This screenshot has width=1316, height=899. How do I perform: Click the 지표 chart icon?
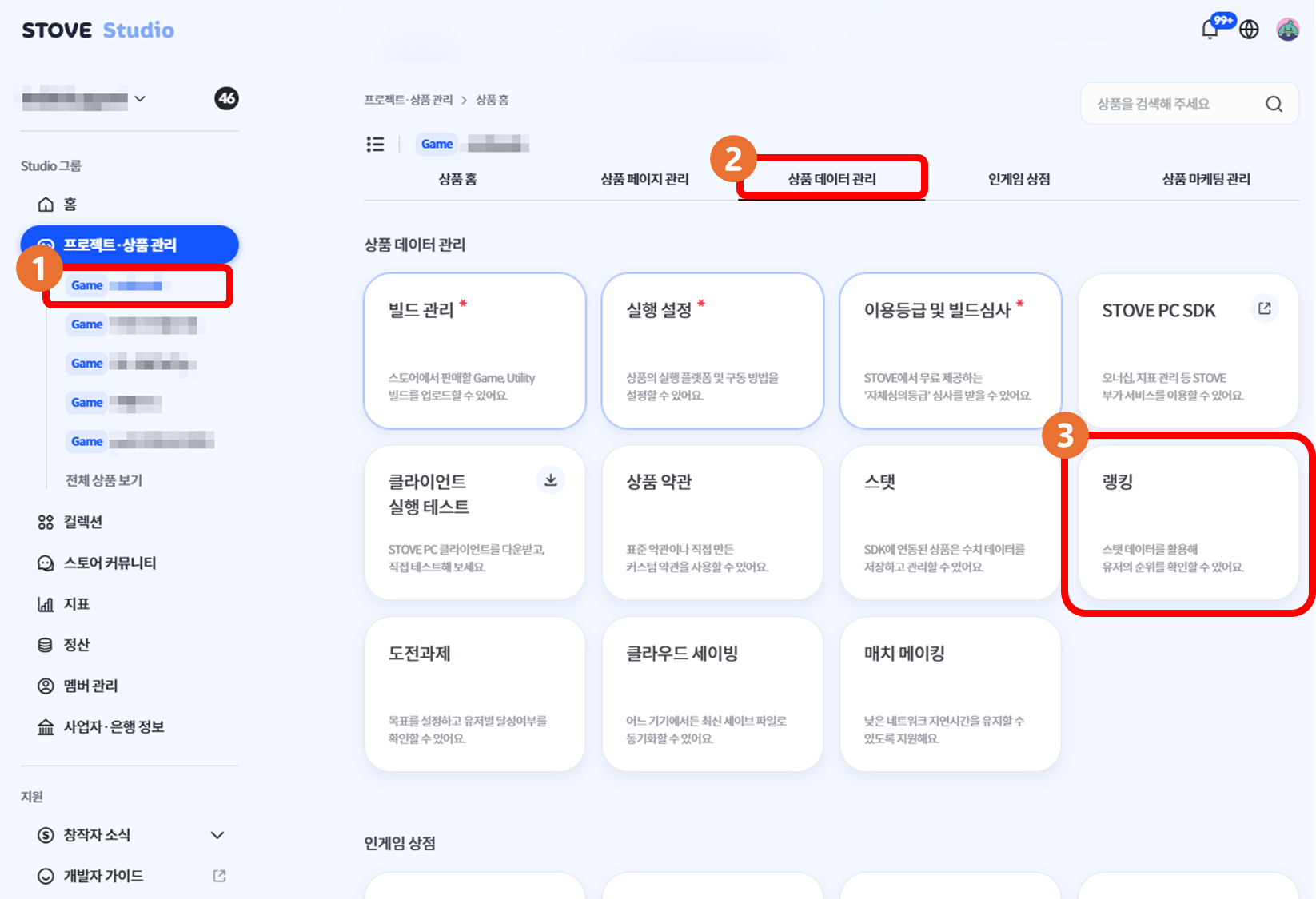pos(46,604)
